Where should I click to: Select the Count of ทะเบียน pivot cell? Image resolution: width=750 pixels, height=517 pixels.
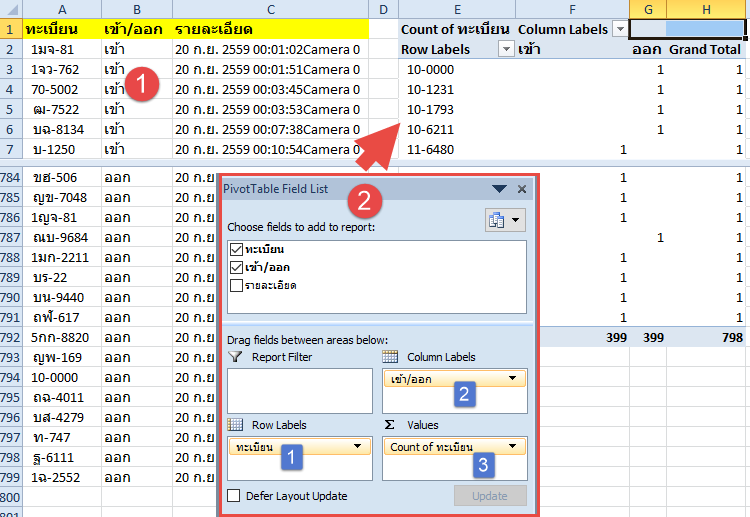457,29
